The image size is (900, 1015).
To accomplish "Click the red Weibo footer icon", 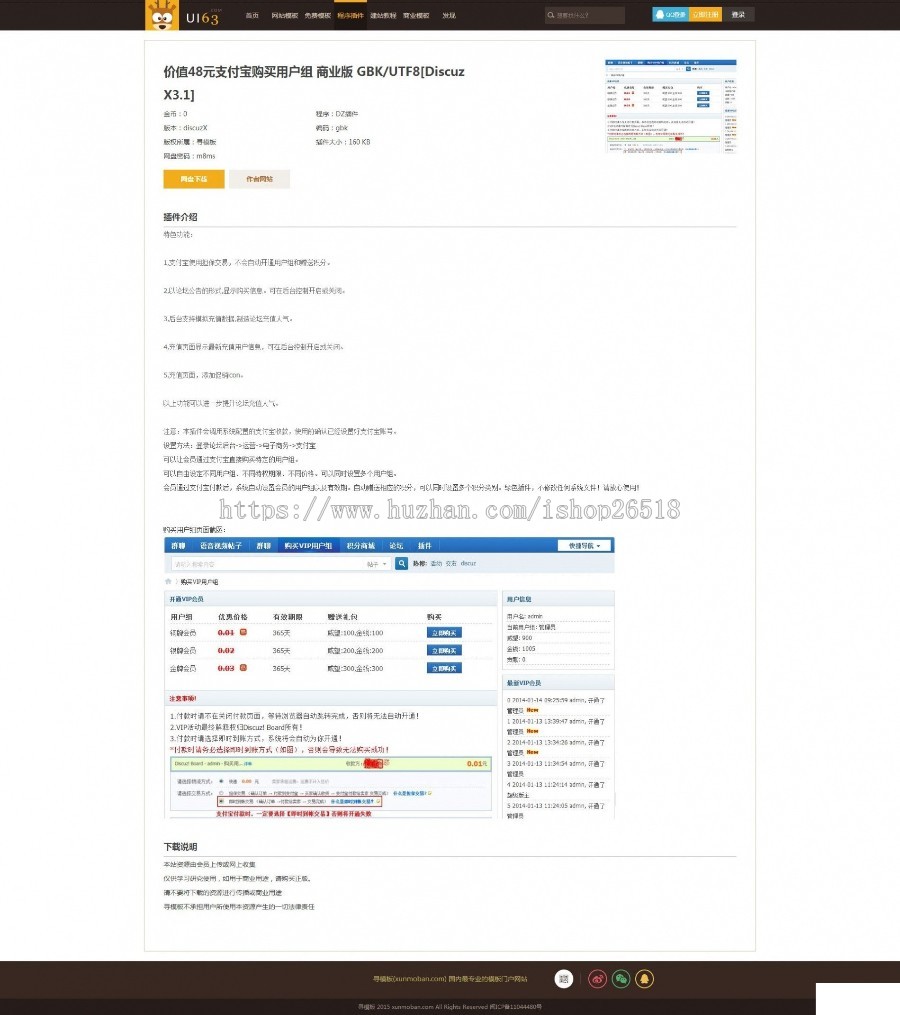I will point(597,979).
